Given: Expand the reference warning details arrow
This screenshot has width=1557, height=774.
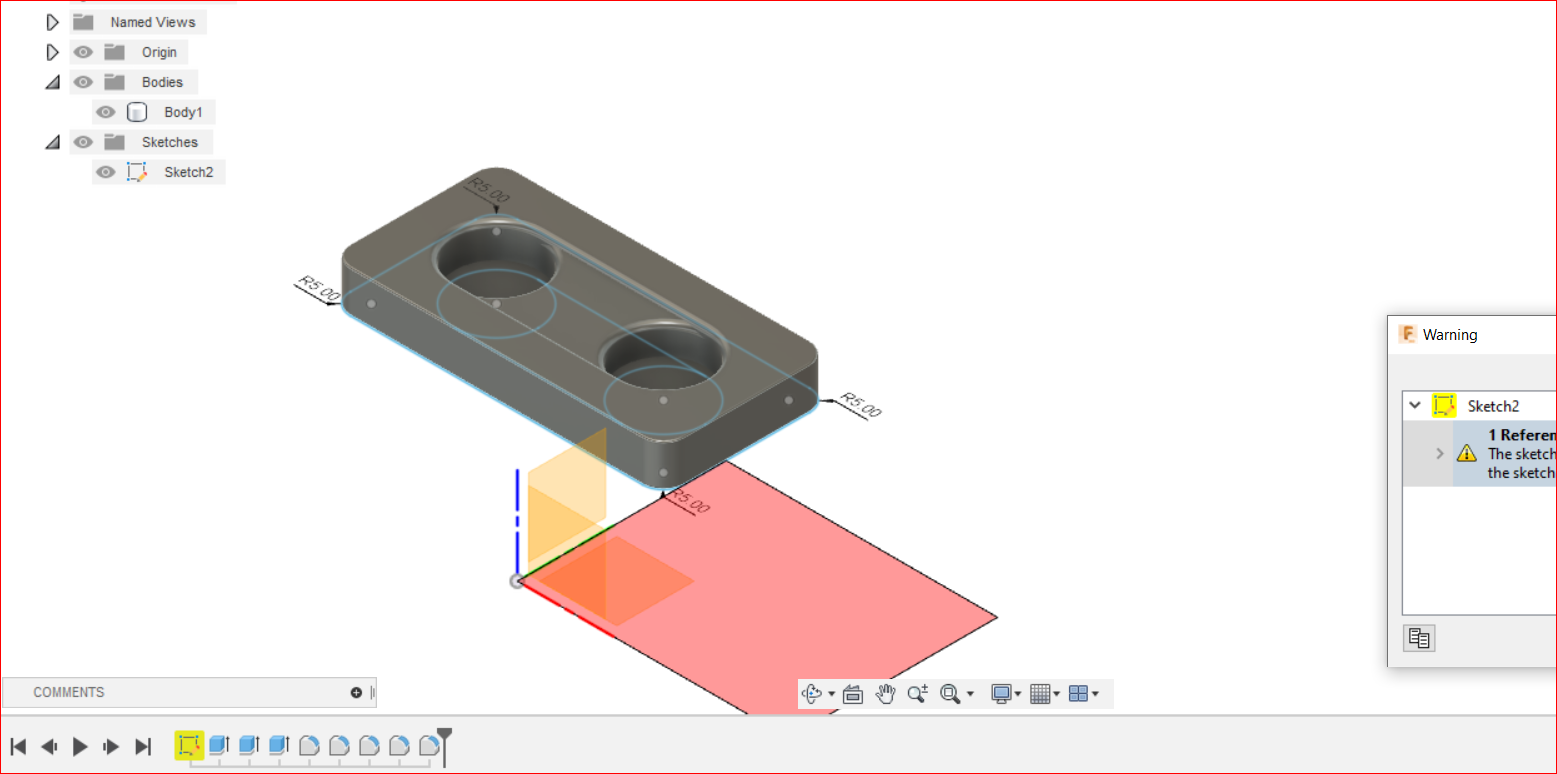Looking at the screenshot, I should coord(1440,453).
